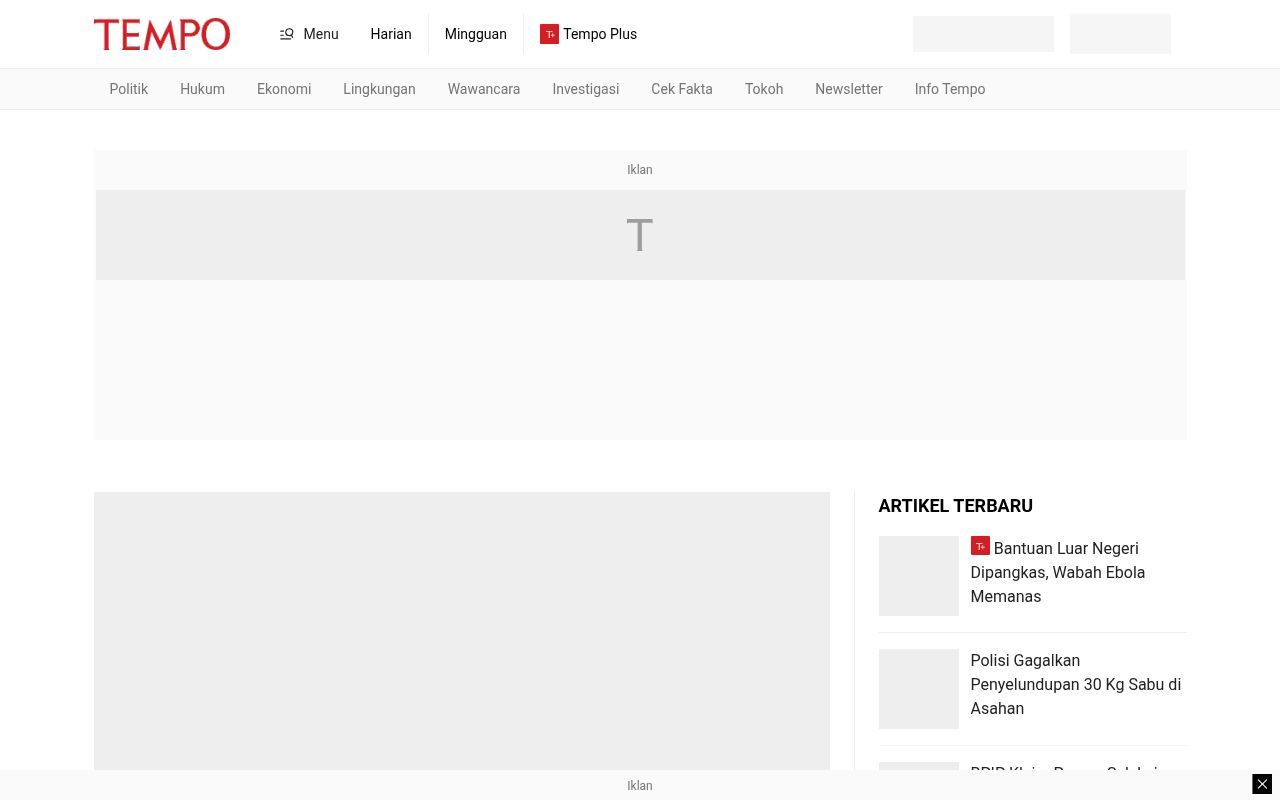Open the Menu search icon
The height and width of the screenshot is (800, 1280).
[287, 34]
